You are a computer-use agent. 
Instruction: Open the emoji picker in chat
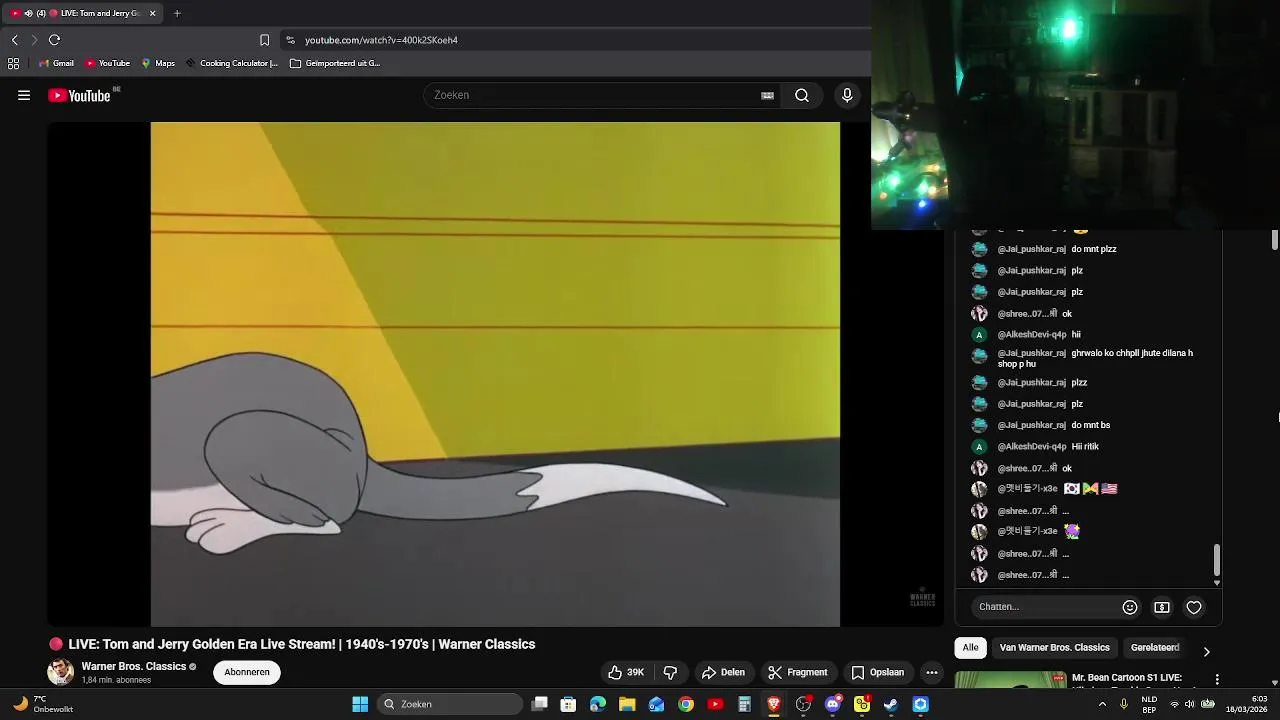tap(1130, 607)
